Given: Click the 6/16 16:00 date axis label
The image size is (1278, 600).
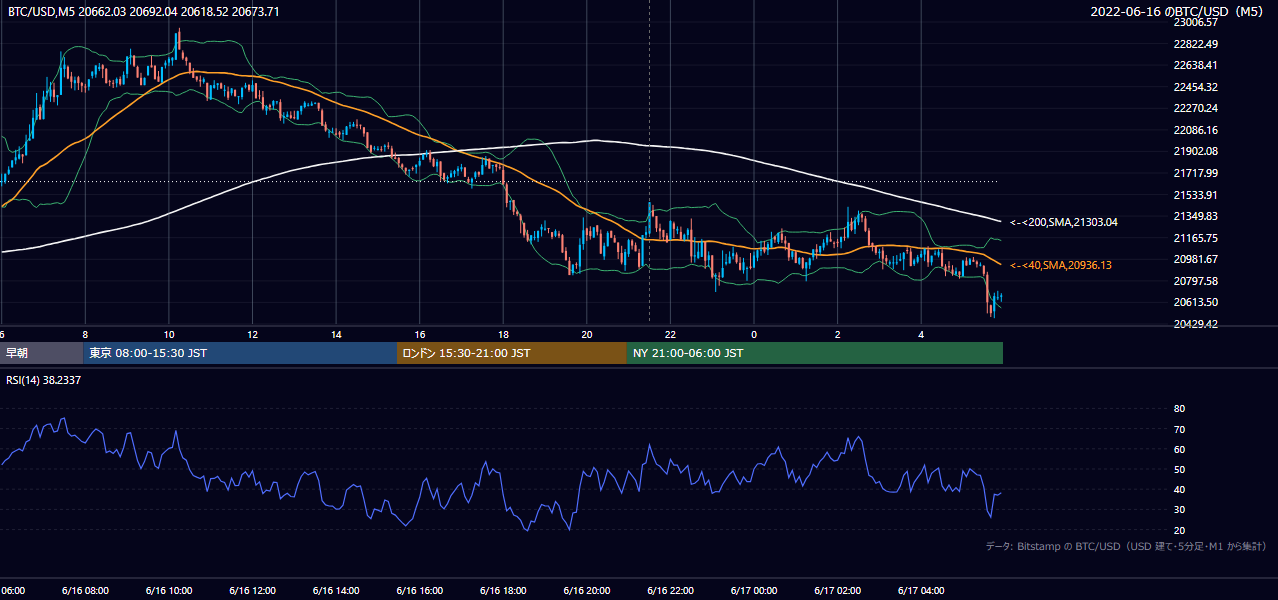Looking at the screenshot, I should (419, 591).
